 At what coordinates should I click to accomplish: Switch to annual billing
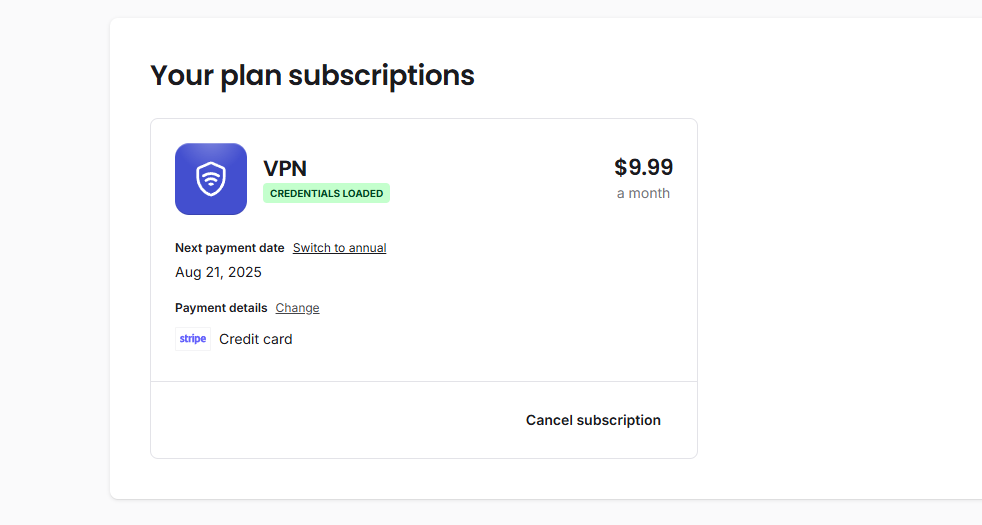click(x=339, y=248)
